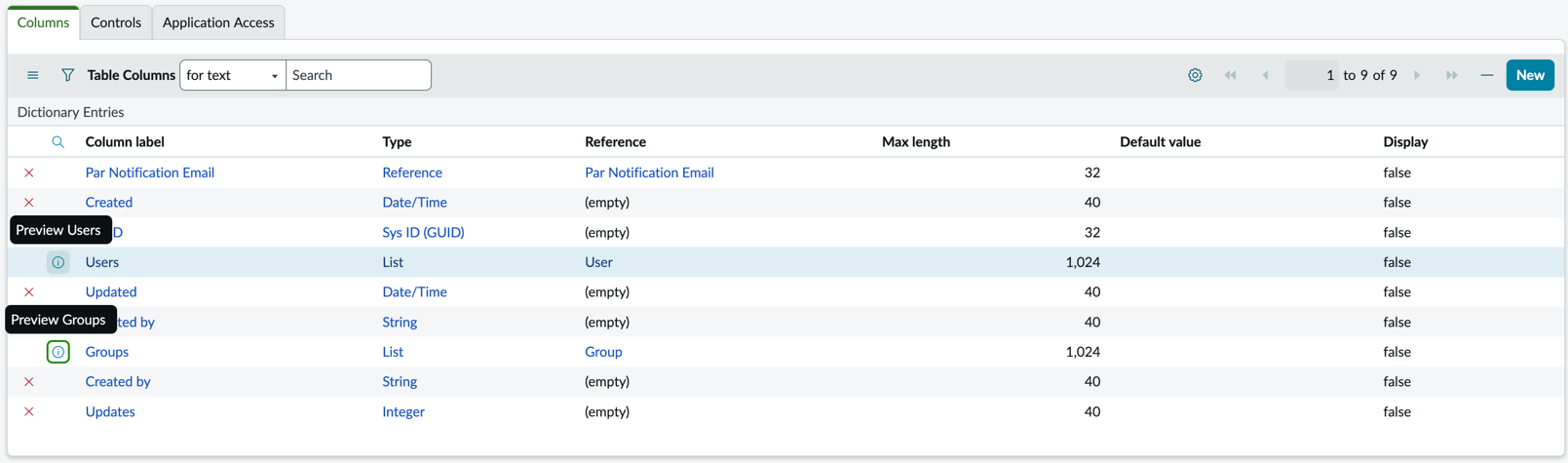Sort by Default value column header
The image size is (1568, 463).
click(x=1160, y=142)
